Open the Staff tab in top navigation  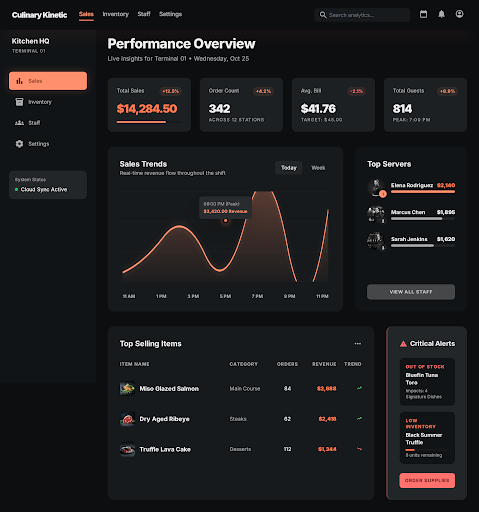coord(144,14)
